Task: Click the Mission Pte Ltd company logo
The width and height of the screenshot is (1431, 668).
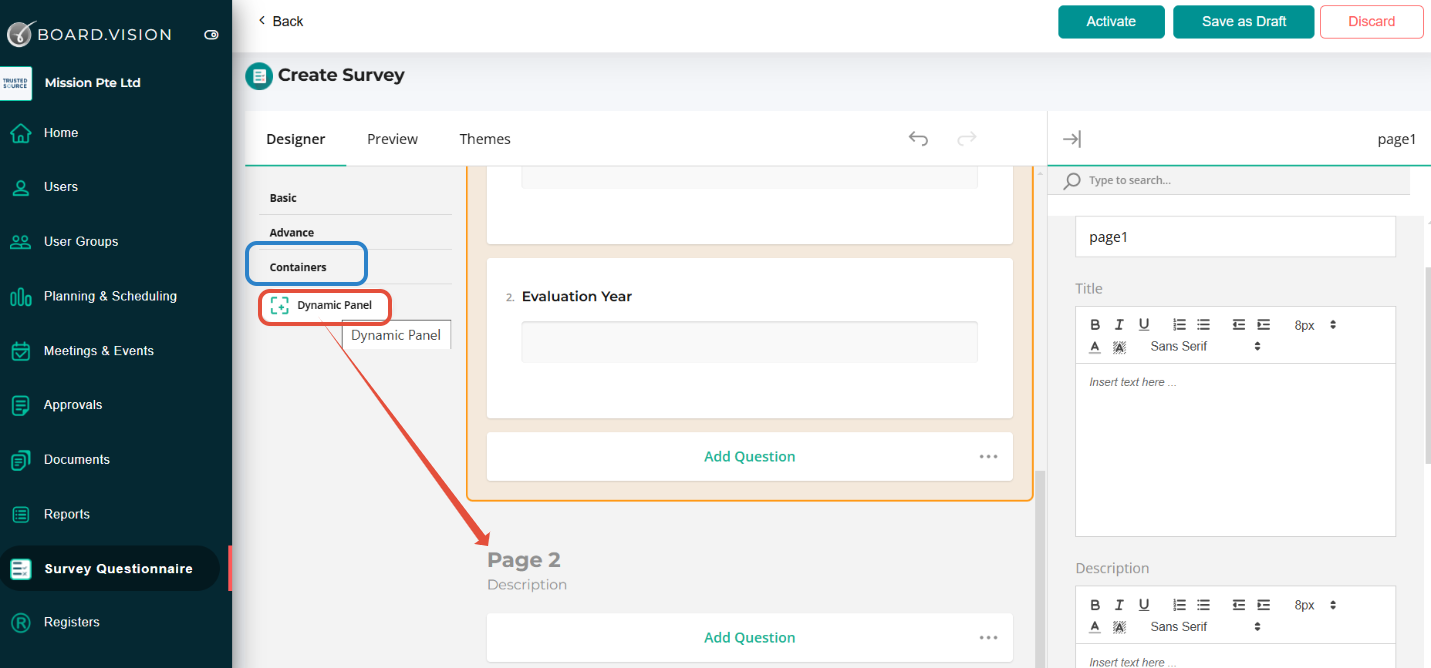Action: click(x=16, y=83)
